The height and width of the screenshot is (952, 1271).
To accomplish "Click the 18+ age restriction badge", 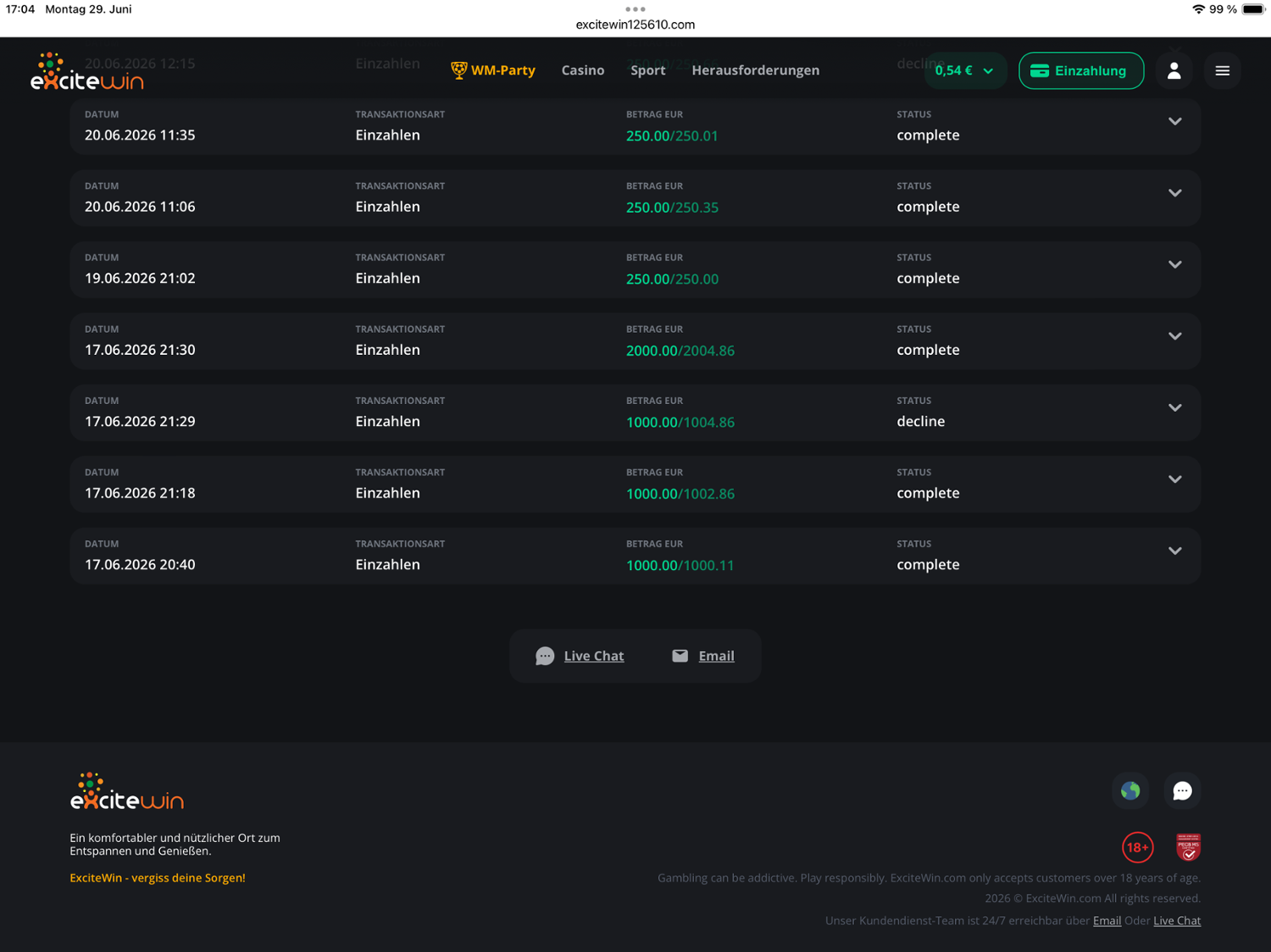I will click(1137, 847).
